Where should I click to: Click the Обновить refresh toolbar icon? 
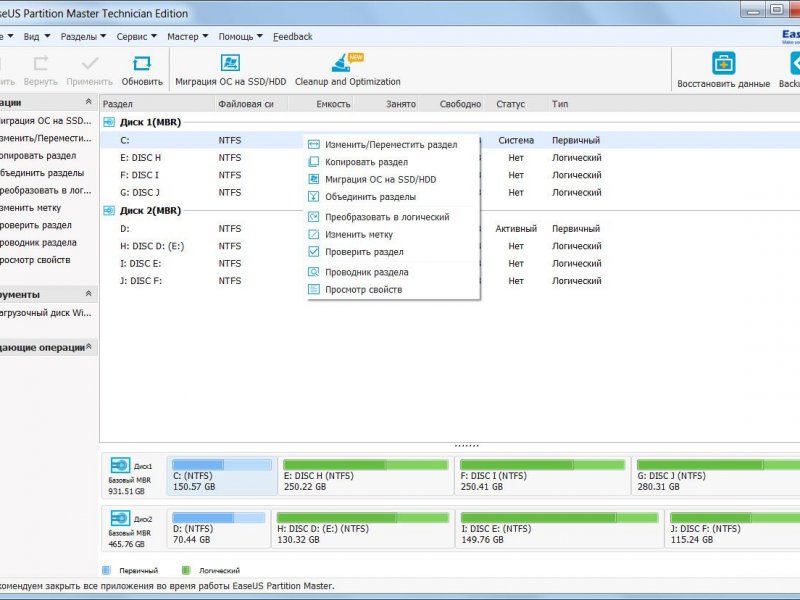point(142,63)
